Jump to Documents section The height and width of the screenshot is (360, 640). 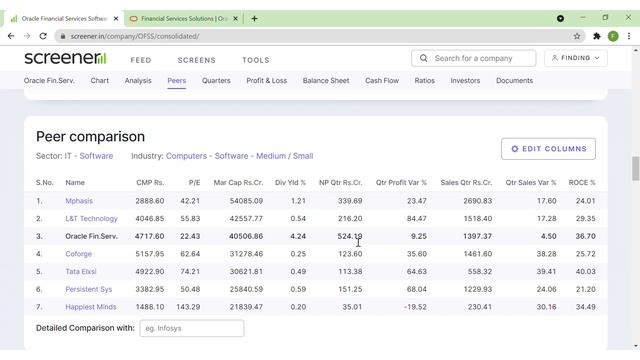514,80
